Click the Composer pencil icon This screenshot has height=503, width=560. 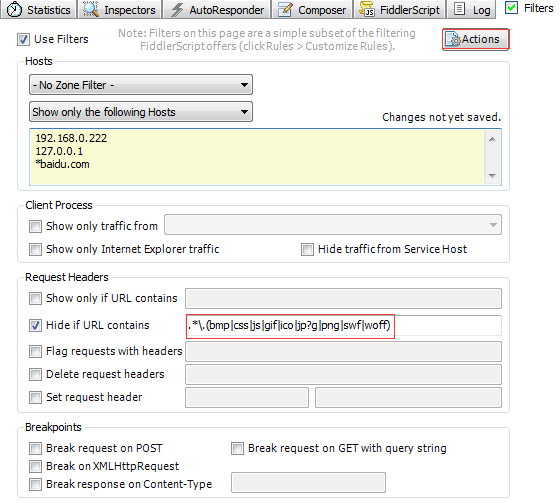tap(285, 10)
